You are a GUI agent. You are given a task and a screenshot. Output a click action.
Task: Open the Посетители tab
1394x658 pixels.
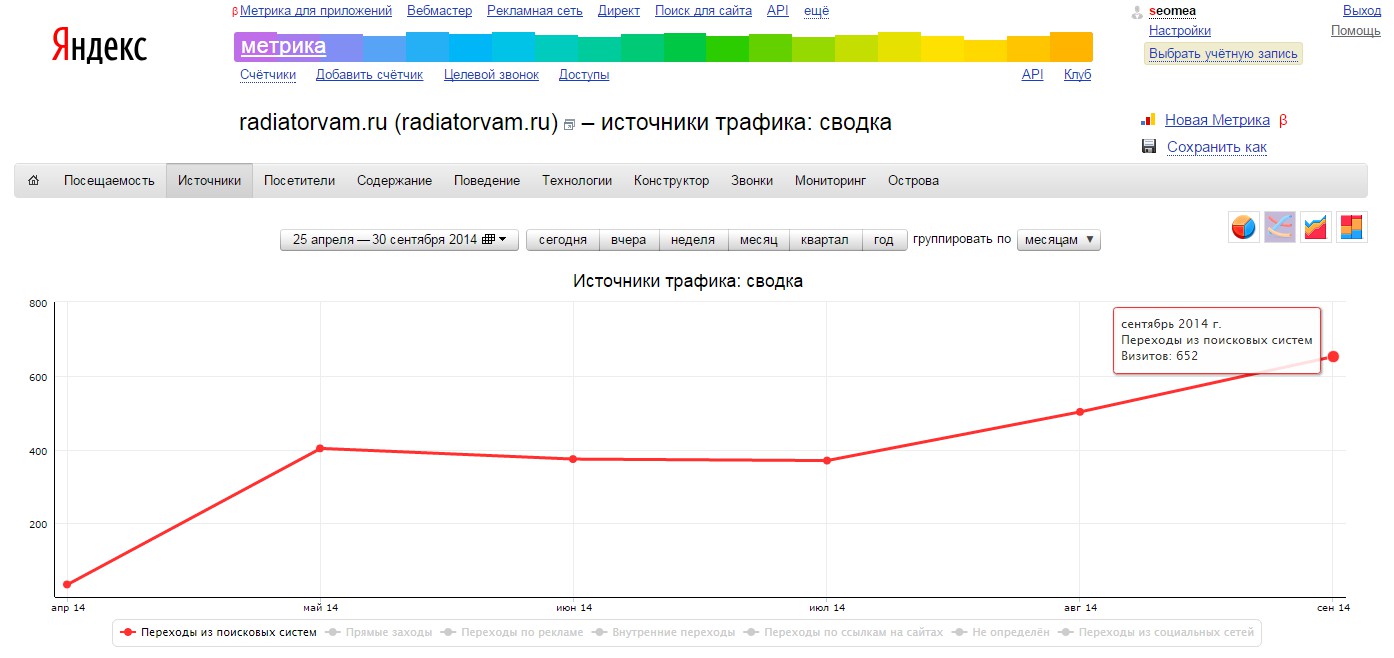coord(299,181)
